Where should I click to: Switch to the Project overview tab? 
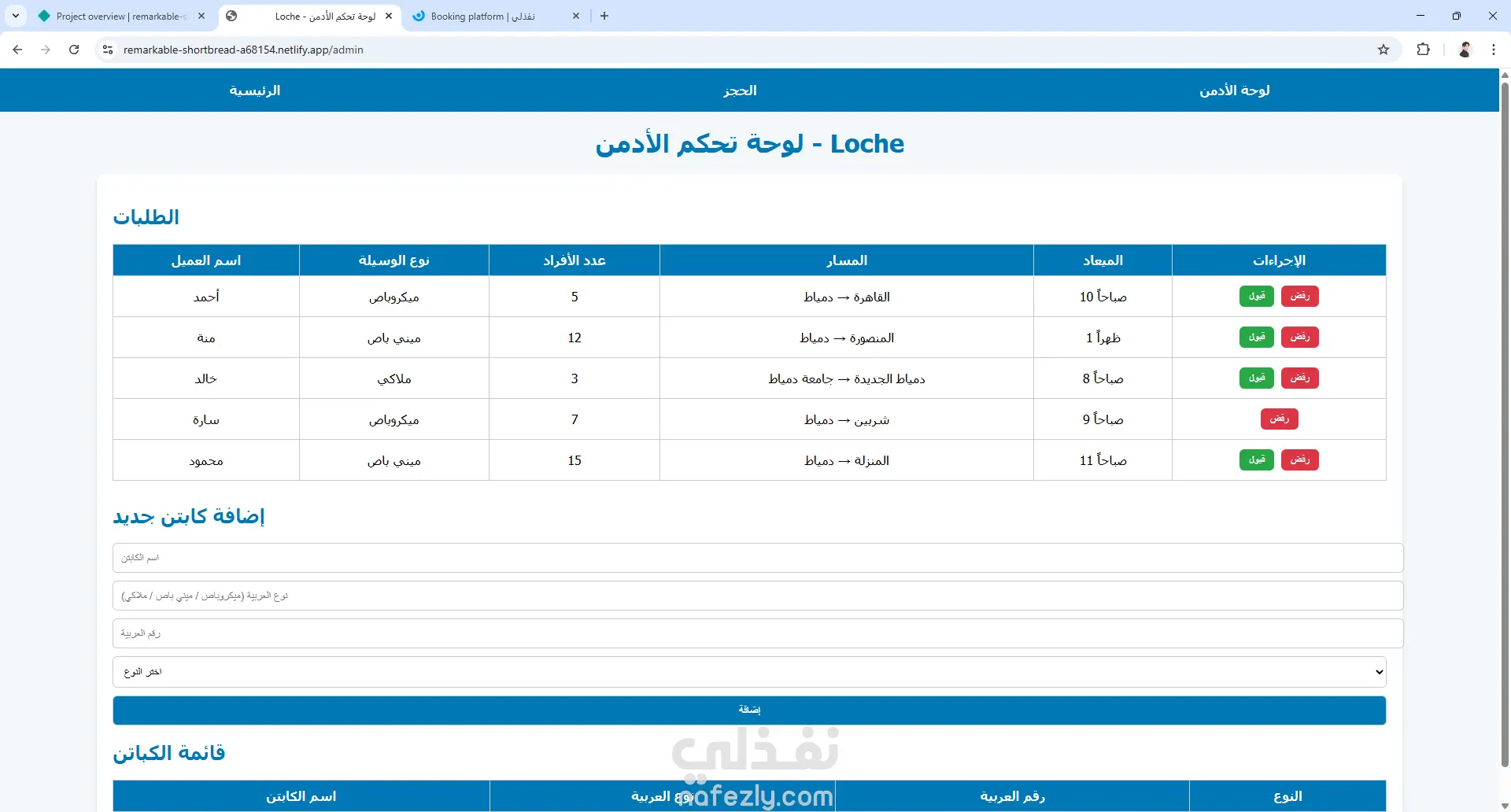point(122,16)
